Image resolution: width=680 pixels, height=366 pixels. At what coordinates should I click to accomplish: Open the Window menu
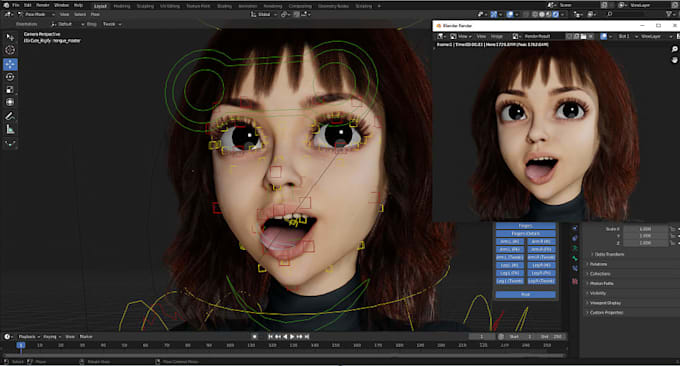62,5
